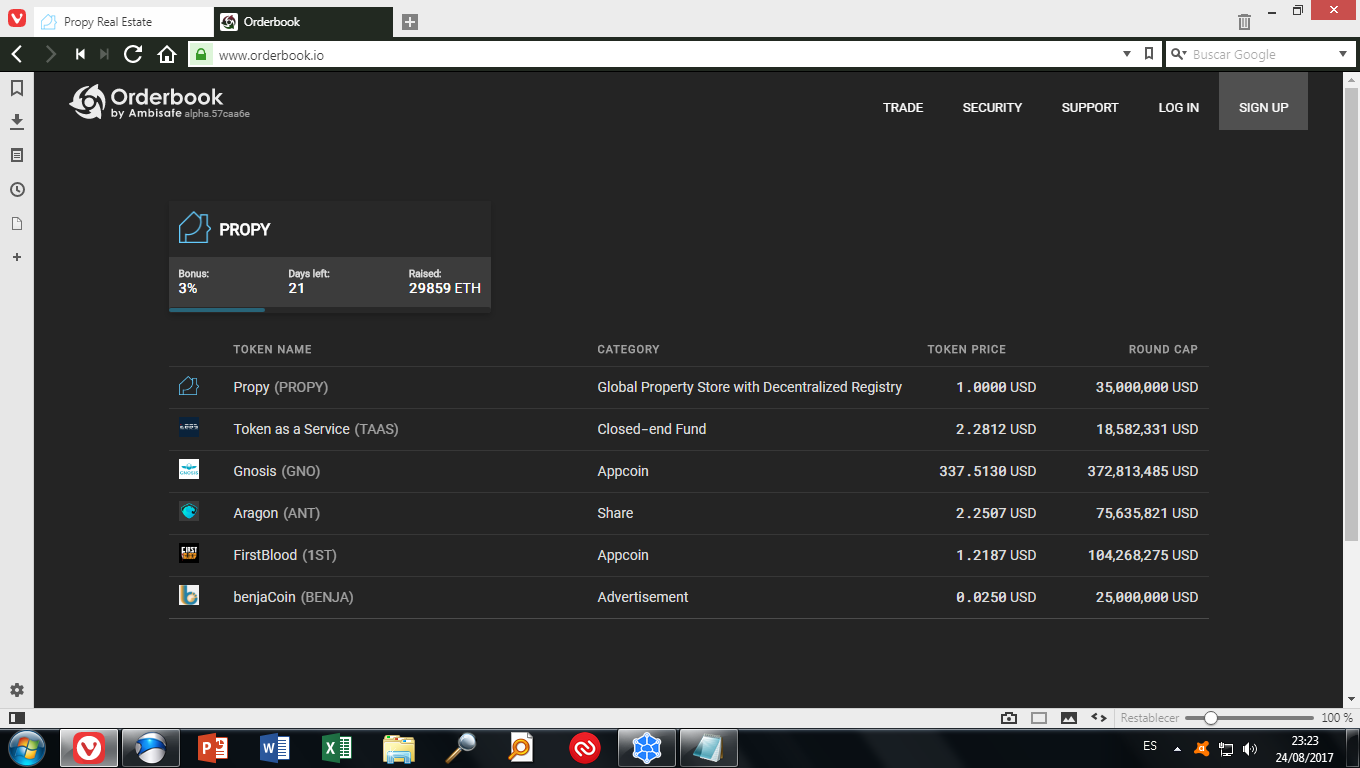
Task: Toggle tab tiling in status bar
Action: point(1039,718)
